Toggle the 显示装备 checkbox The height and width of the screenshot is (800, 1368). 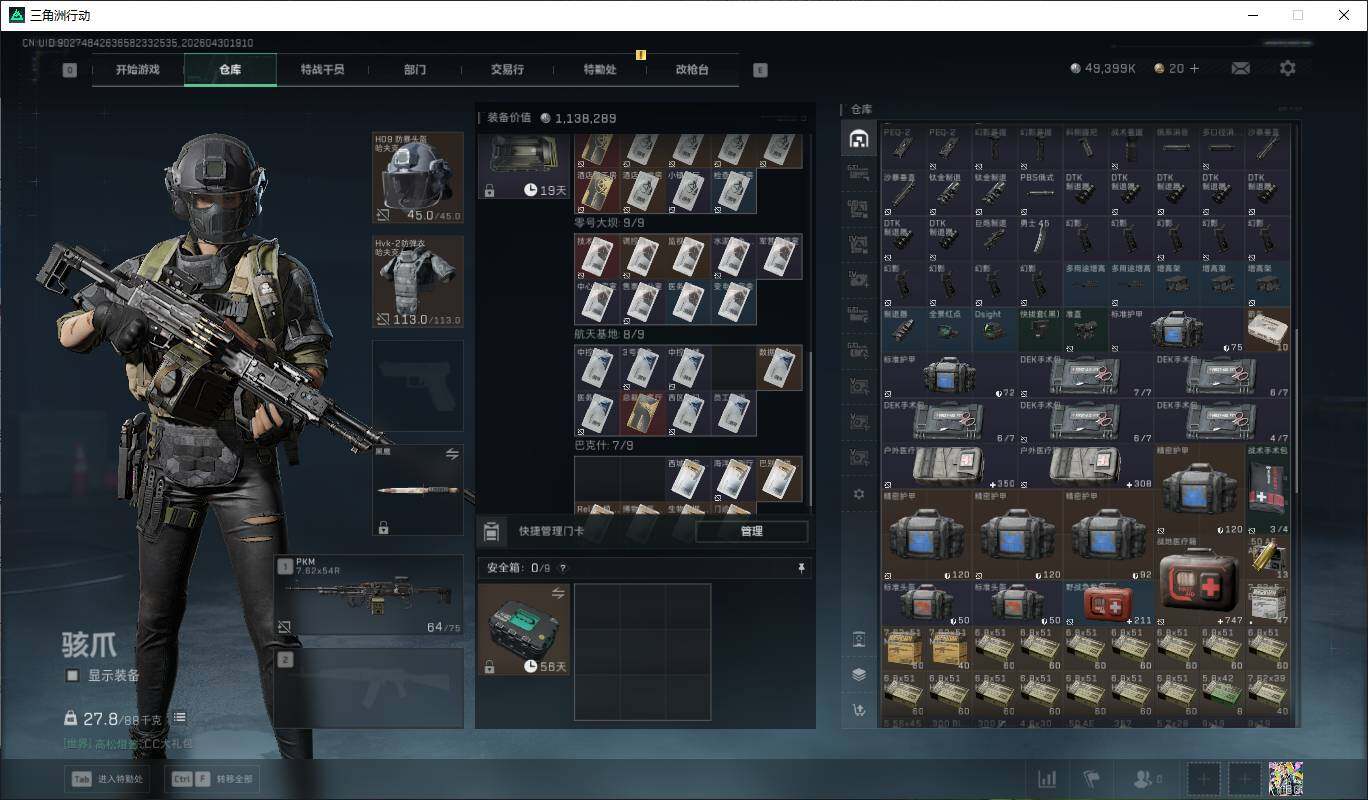pyautogui.click(x=72, y=676)
